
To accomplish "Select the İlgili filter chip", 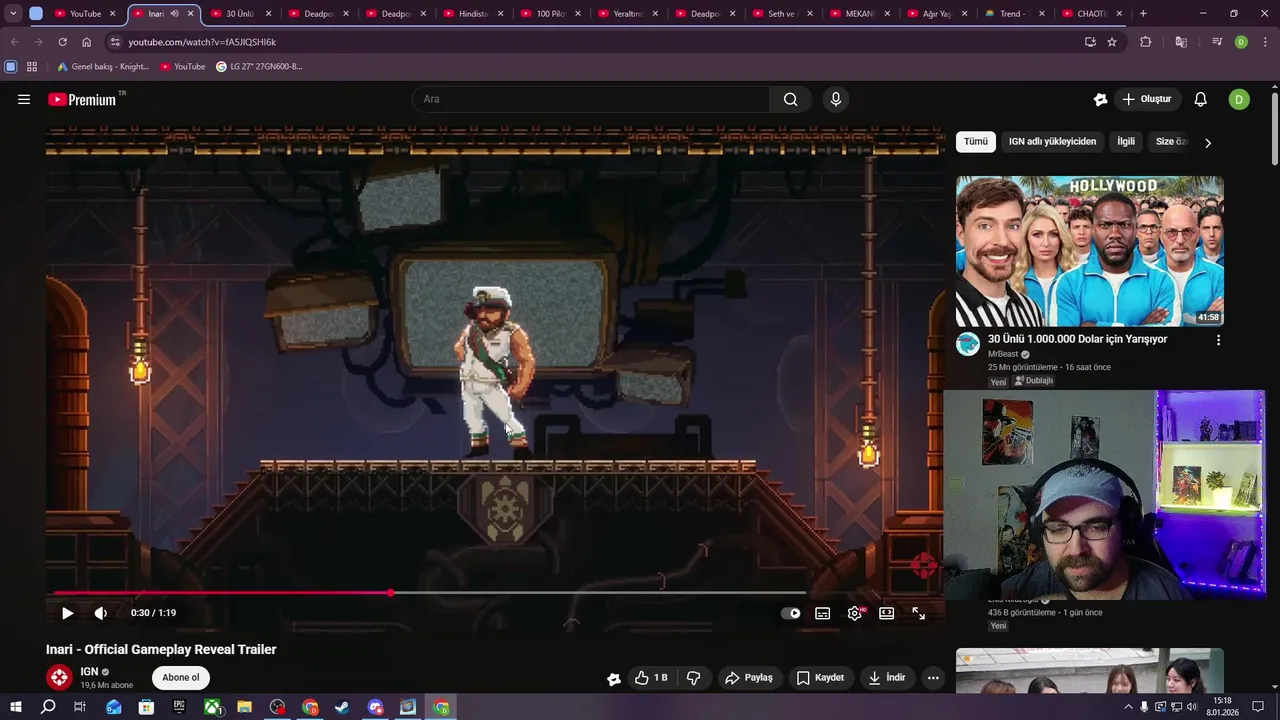I will tap(1126, 142).
